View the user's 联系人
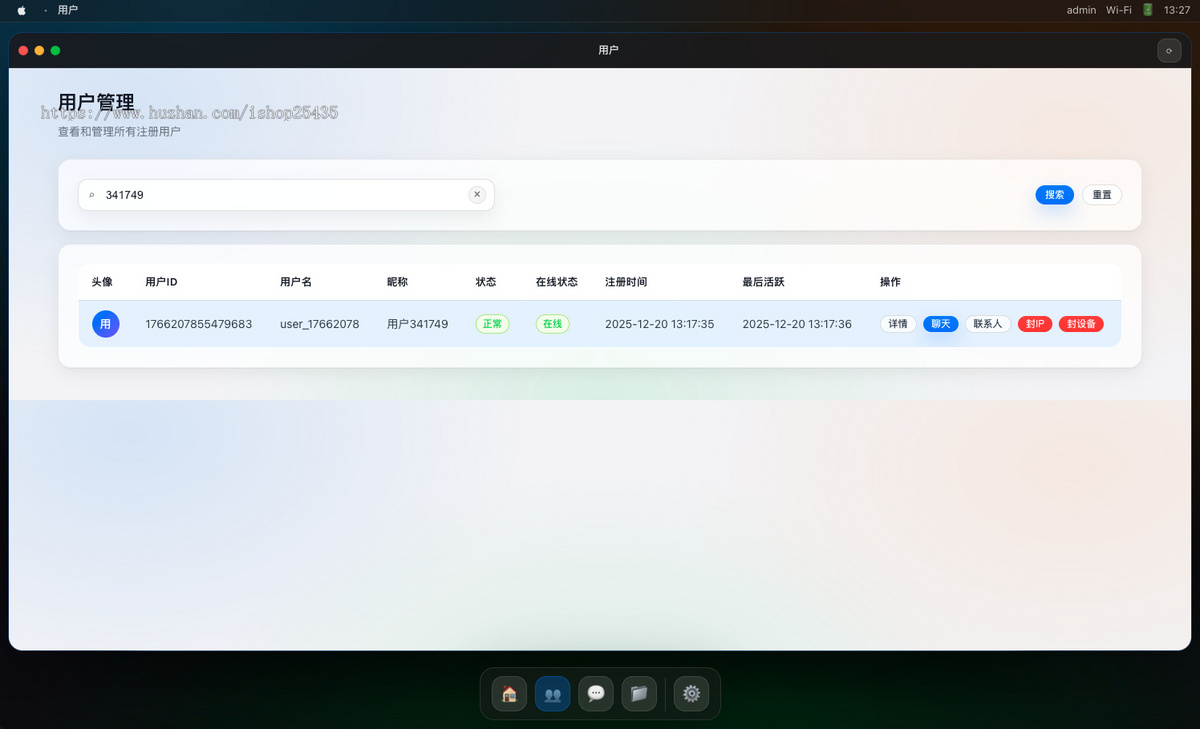The image size is (1200, 729). 987,324
